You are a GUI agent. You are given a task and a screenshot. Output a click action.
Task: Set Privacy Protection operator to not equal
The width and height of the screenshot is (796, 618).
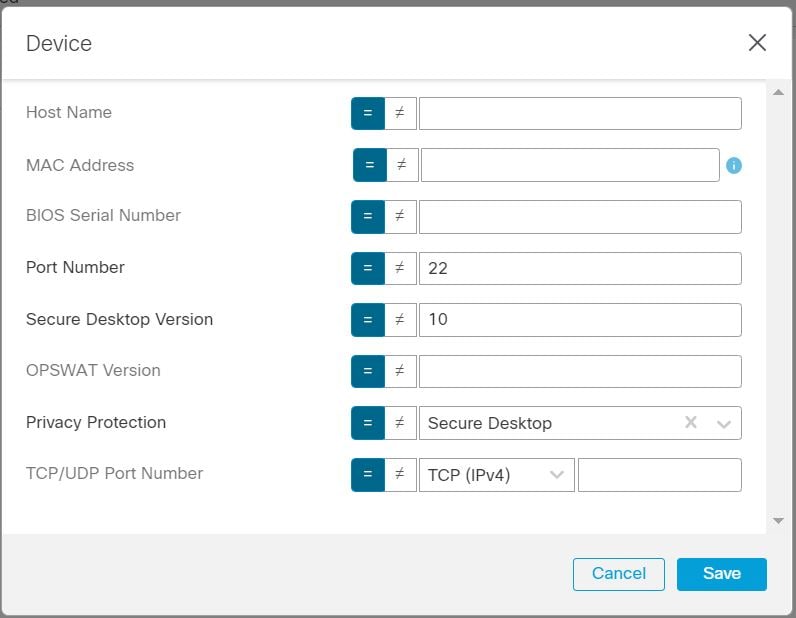400,423
